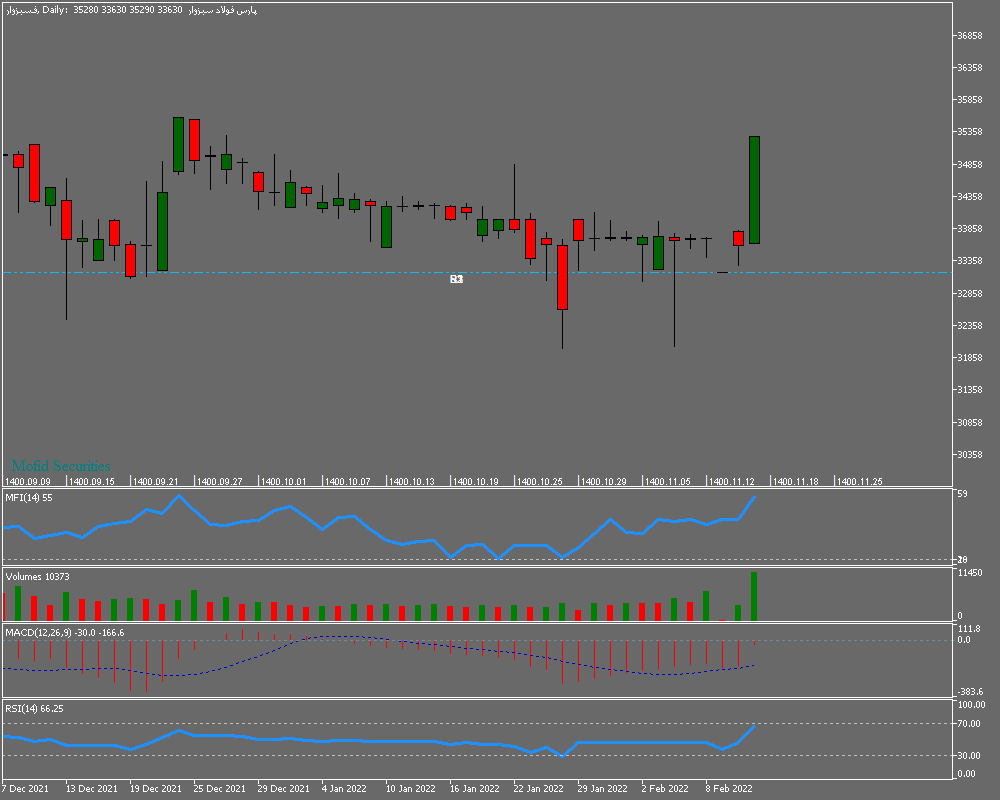Click the 1400.10.19 date label
1000x800 pixels.
(476, 482)
